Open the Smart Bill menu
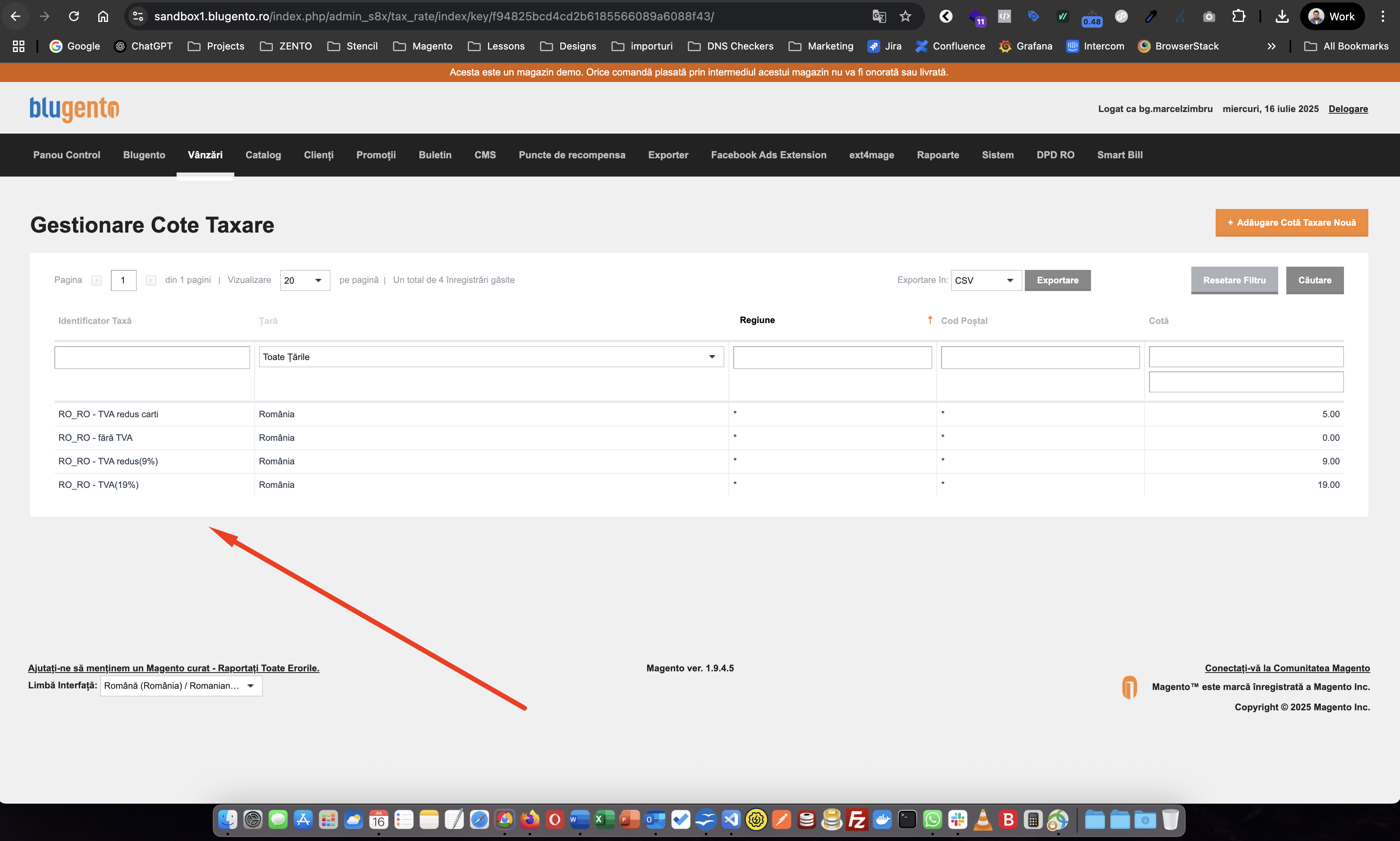This screenshot has height=841, width=1400. [x=1119, y=155]
